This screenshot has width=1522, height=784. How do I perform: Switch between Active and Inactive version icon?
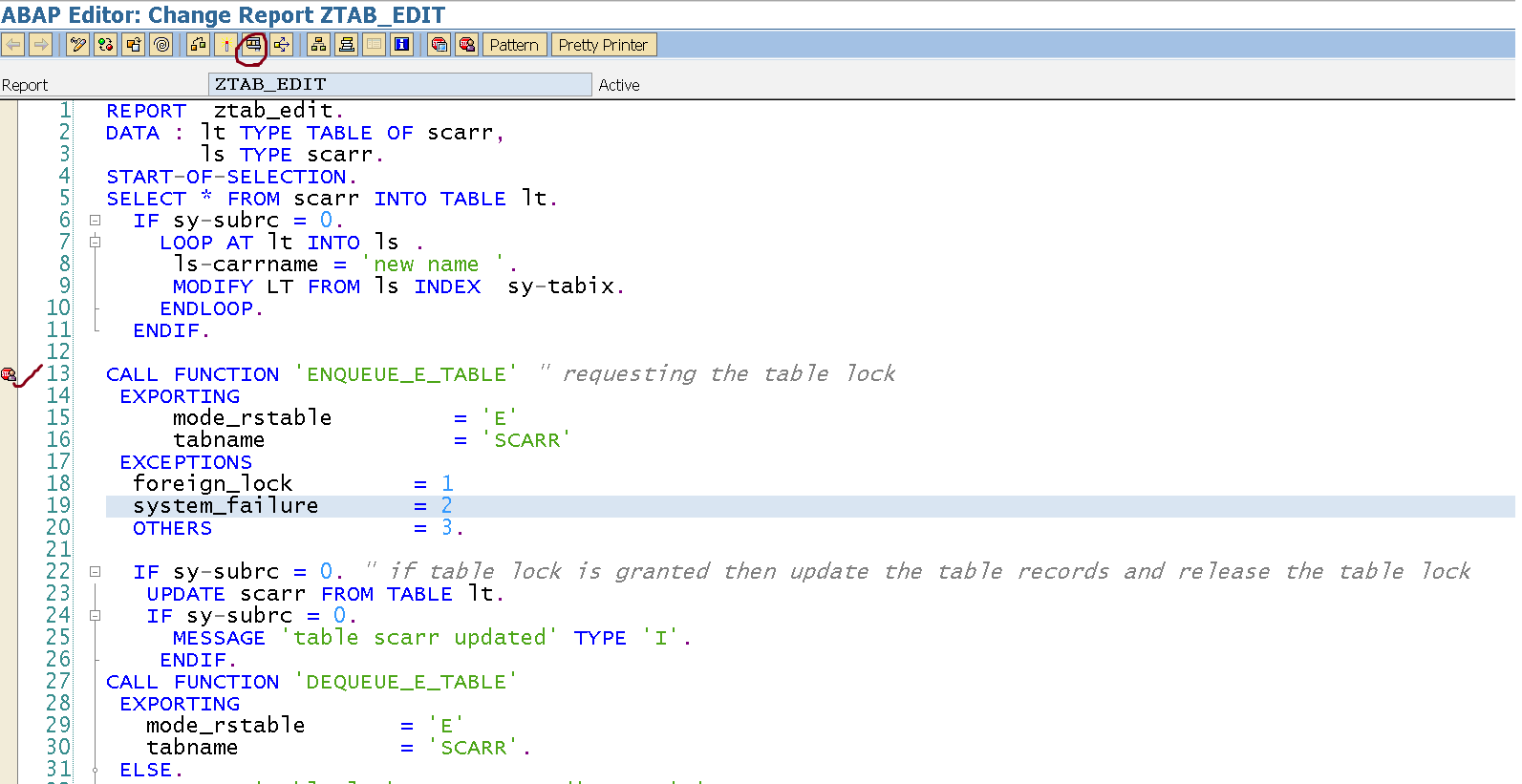pyautogui.click(x=106, y=45)
